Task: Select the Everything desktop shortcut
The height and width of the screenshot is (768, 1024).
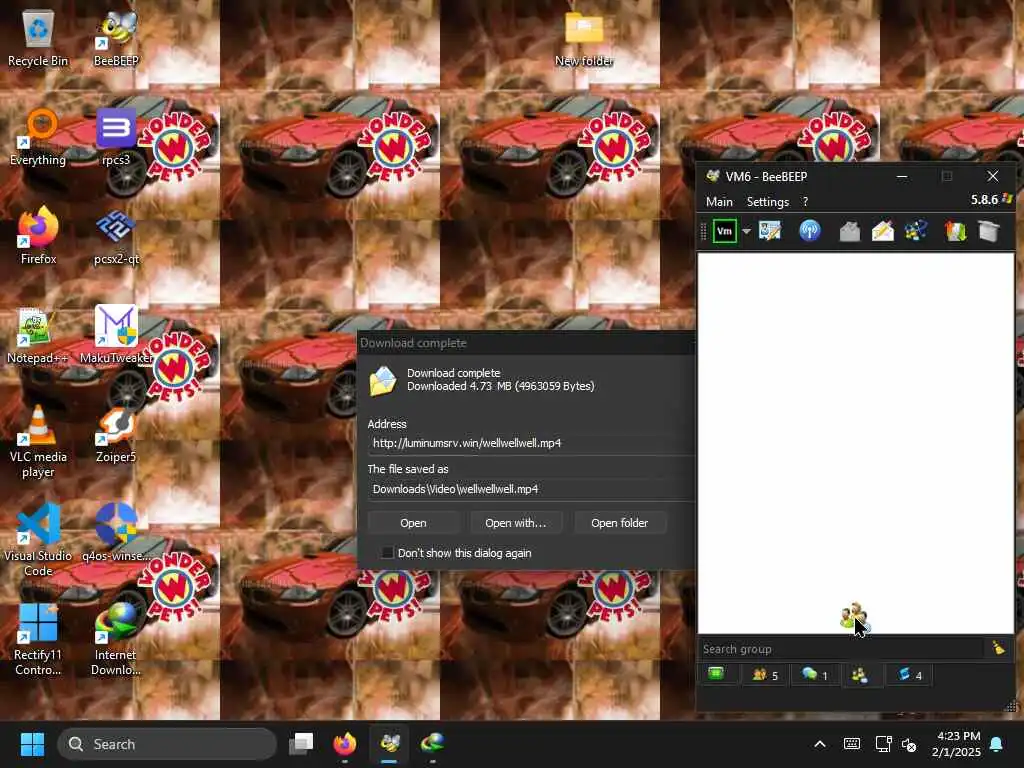Action: point(38,138)
